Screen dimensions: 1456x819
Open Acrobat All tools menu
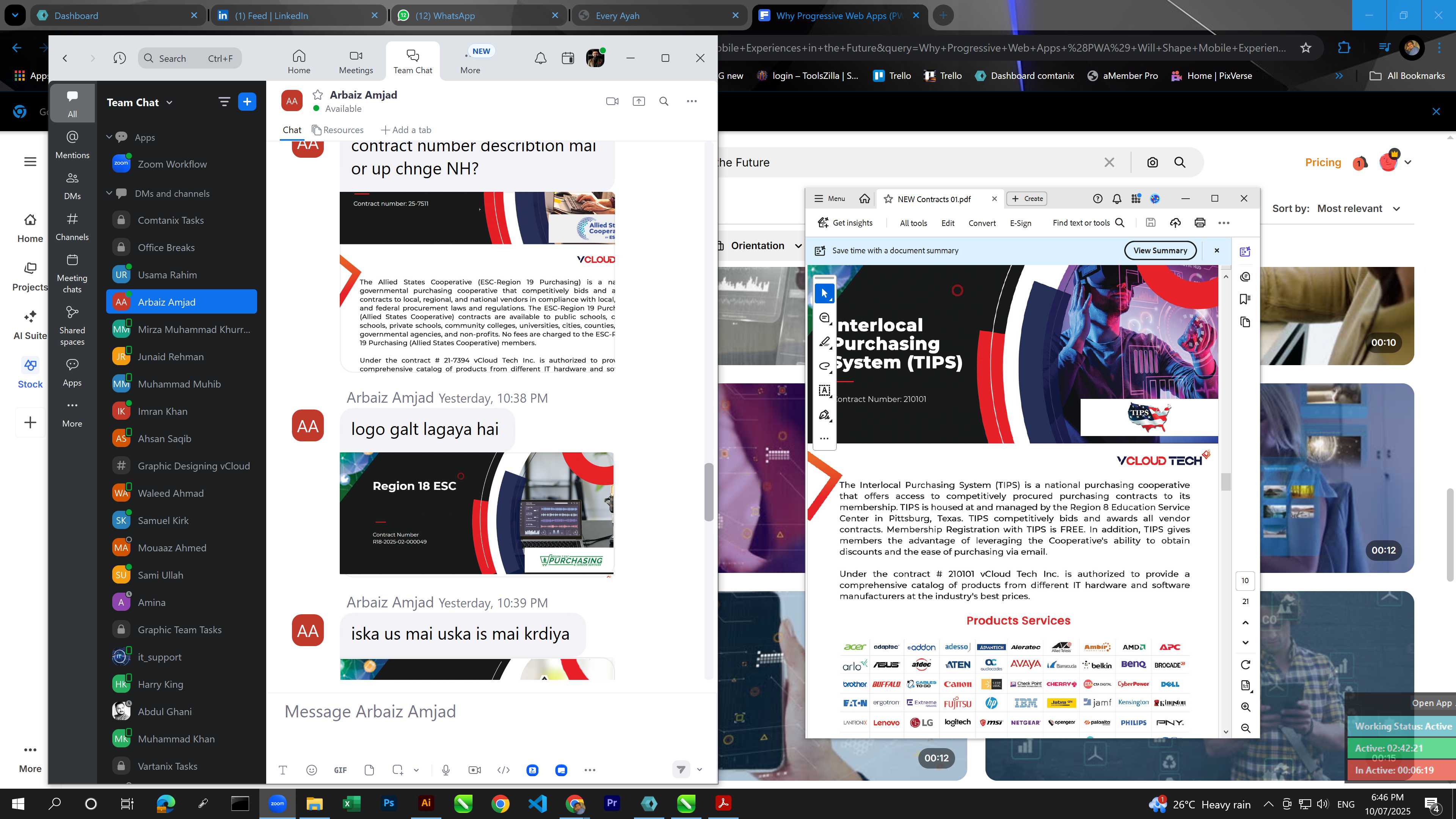913,223
